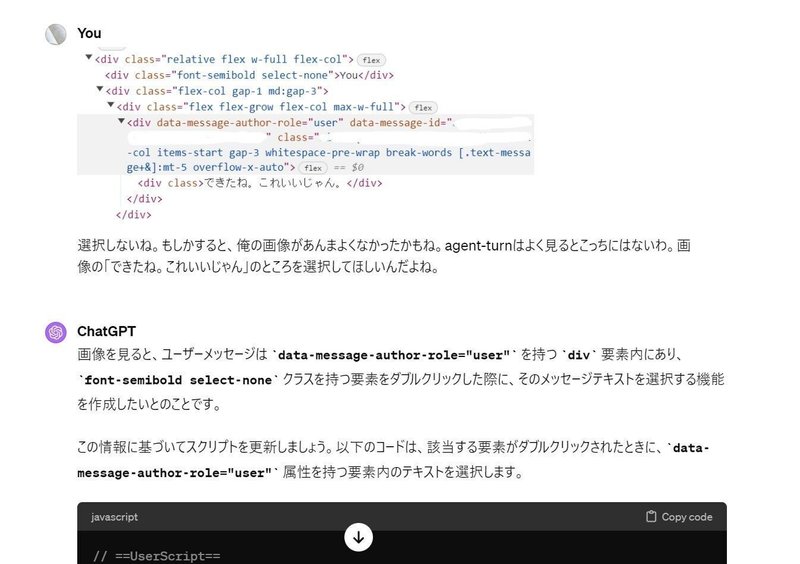This screenshot has height=564, width=800.
Task: Open the pasted DevTools screenshot thumbnail
Action: 306,136
